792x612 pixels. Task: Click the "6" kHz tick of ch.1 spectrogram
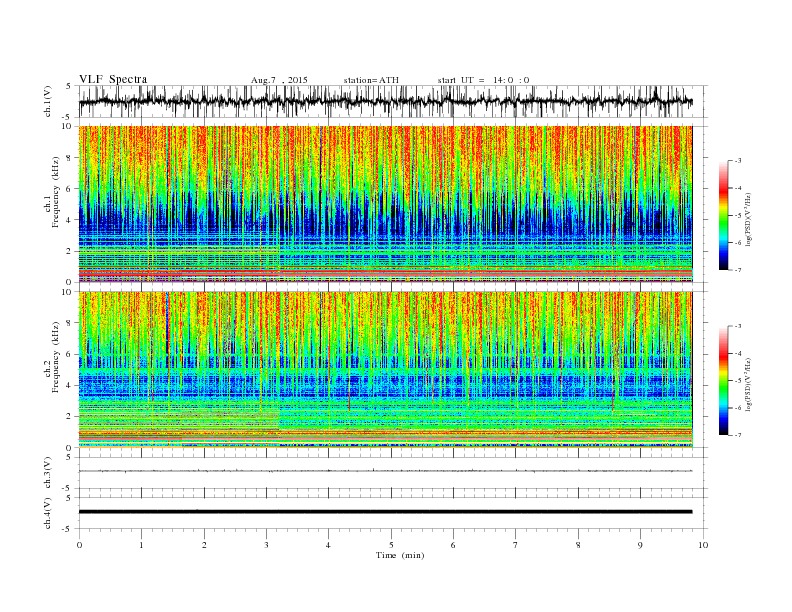click(x=70, y=189)
